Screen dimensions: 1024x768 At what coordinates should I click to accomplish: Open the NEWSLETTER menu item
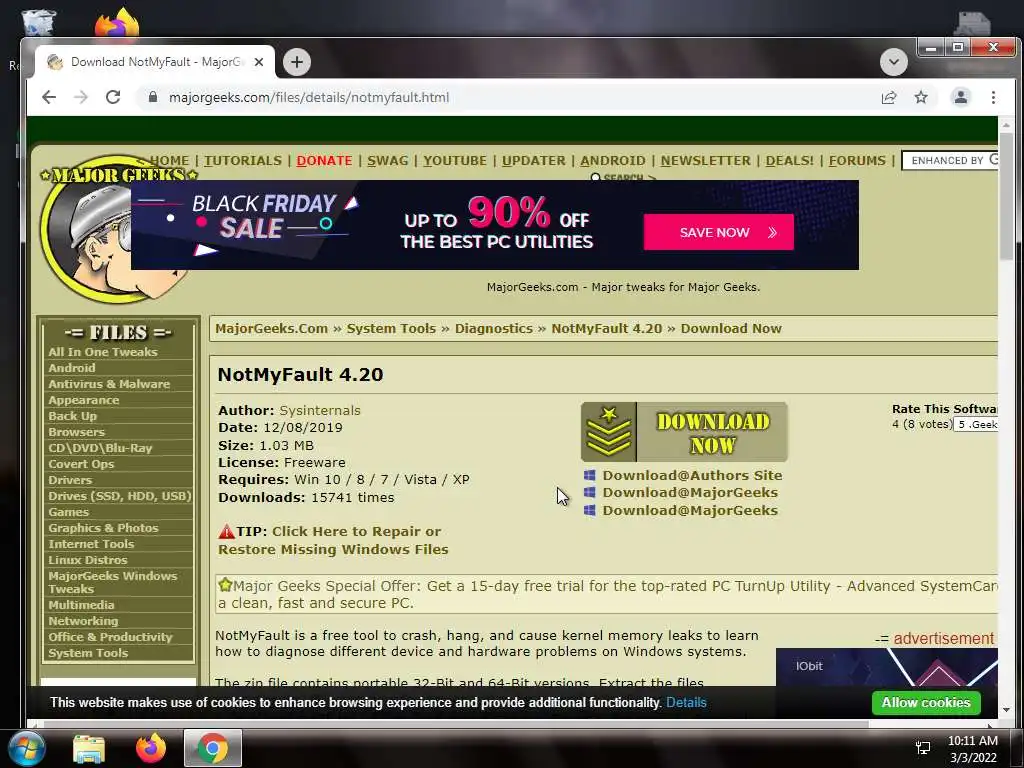pyautogui.click(x=705, y=161)
